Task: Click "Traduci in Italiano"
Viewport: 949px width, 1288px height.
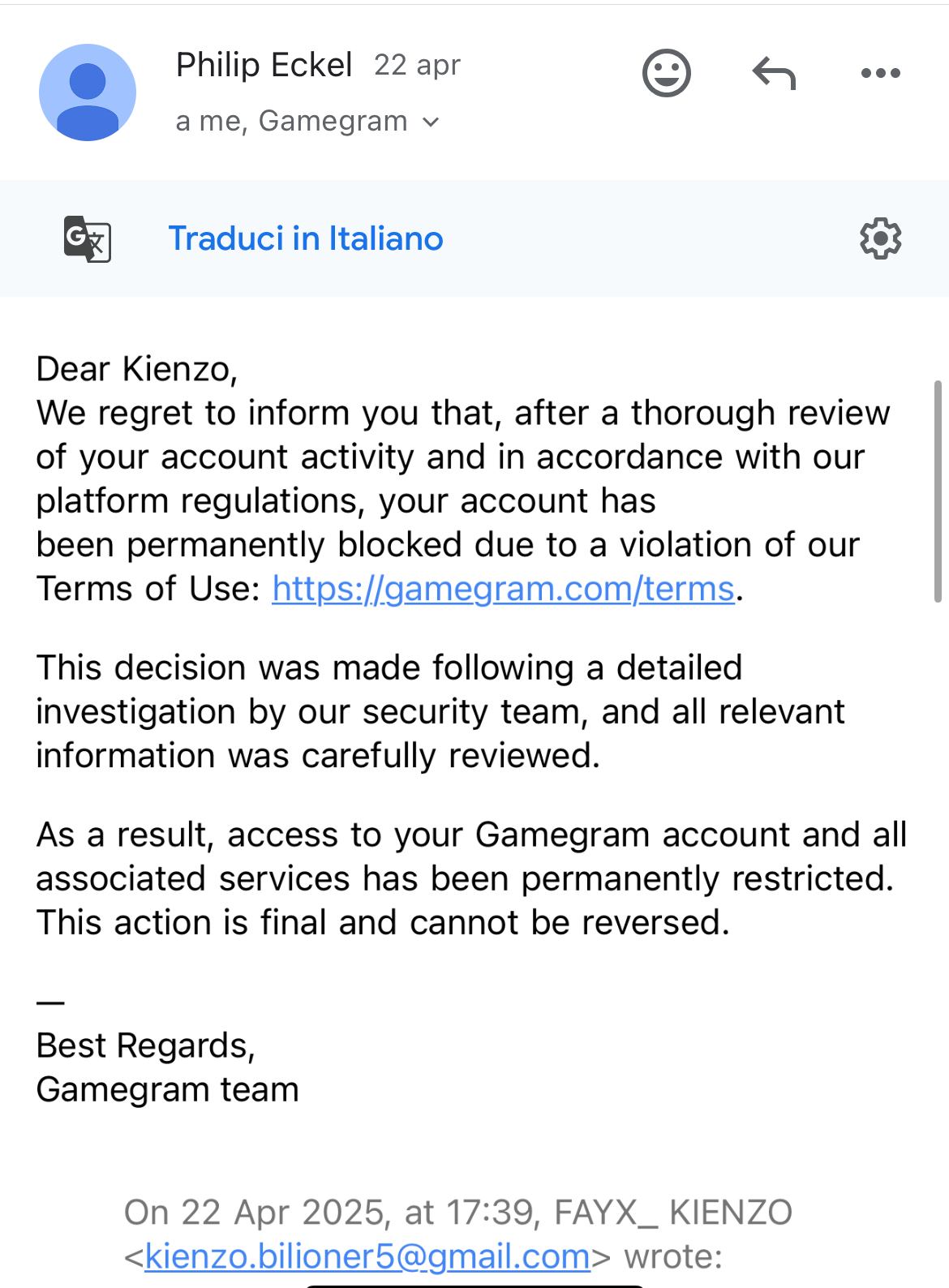Action: click(x=306, y=238)
